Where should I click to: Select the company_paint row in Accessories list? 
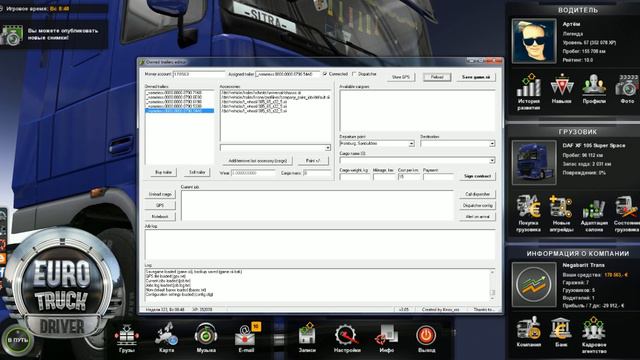[x=275, y=97]
